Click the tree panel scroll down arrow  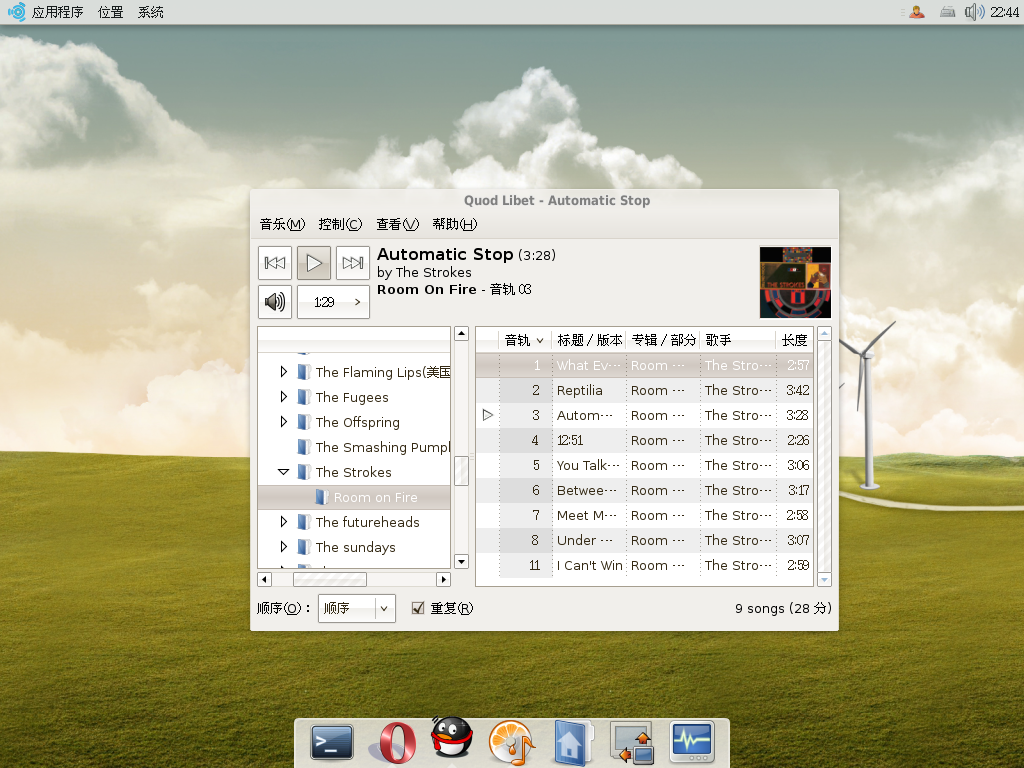click(x=462, y=562)
